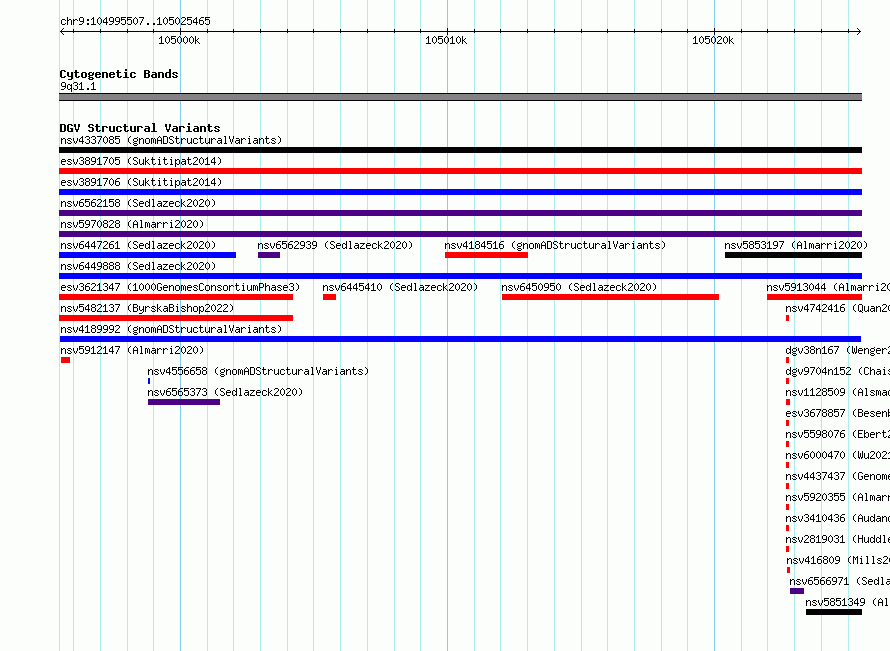The image size is (890, 651).
Task: Click the blue nsv6447261 variant bar
Action: tap(148, 255)
